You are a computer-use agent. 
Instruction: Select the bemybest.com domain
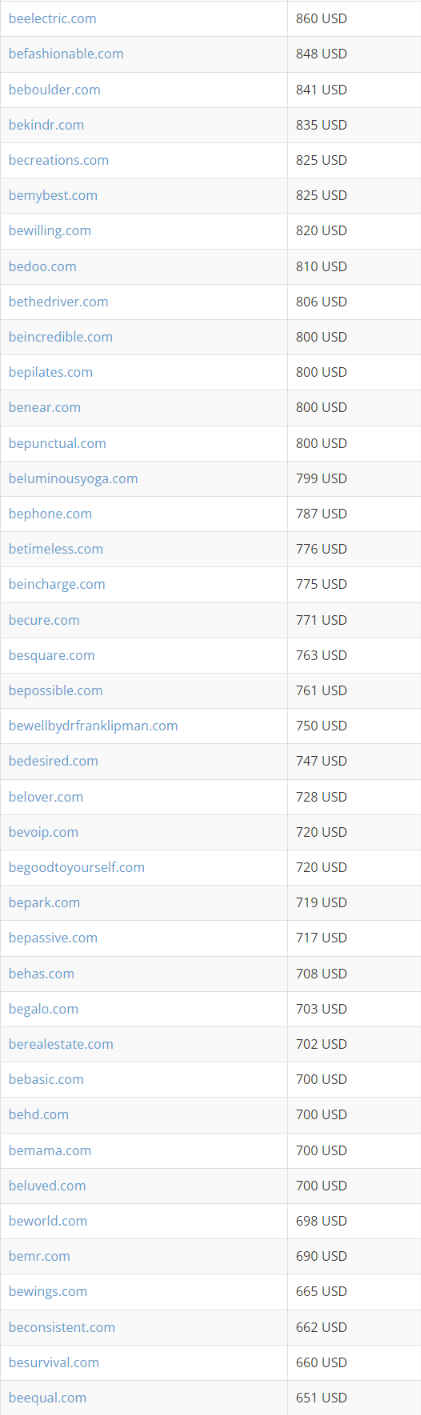point(53,195)
